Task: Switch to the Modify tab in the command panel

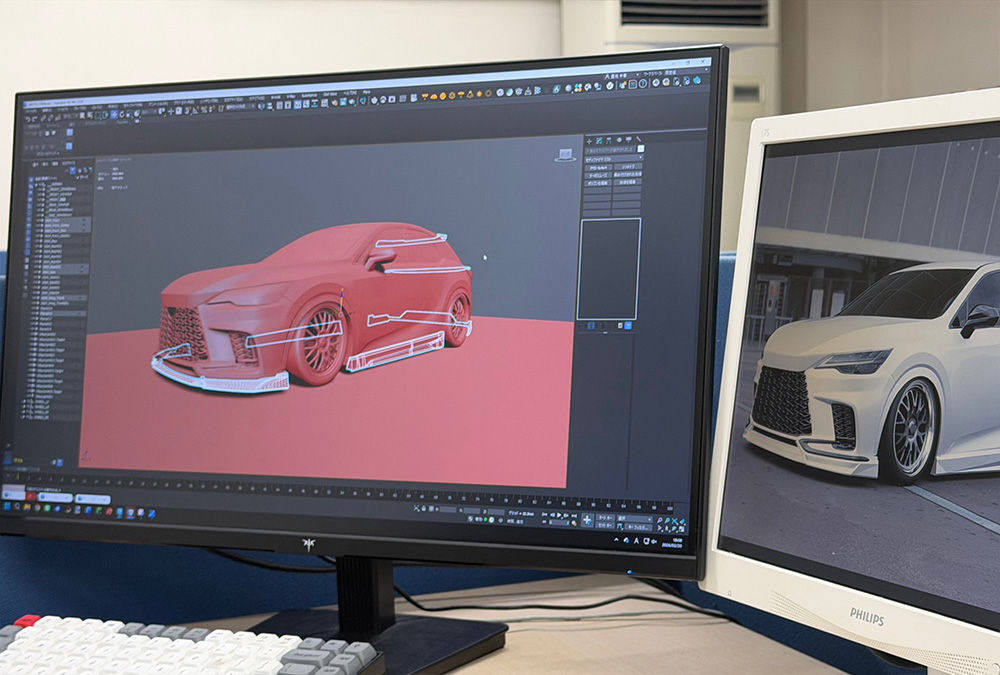Action: point(599,140)
